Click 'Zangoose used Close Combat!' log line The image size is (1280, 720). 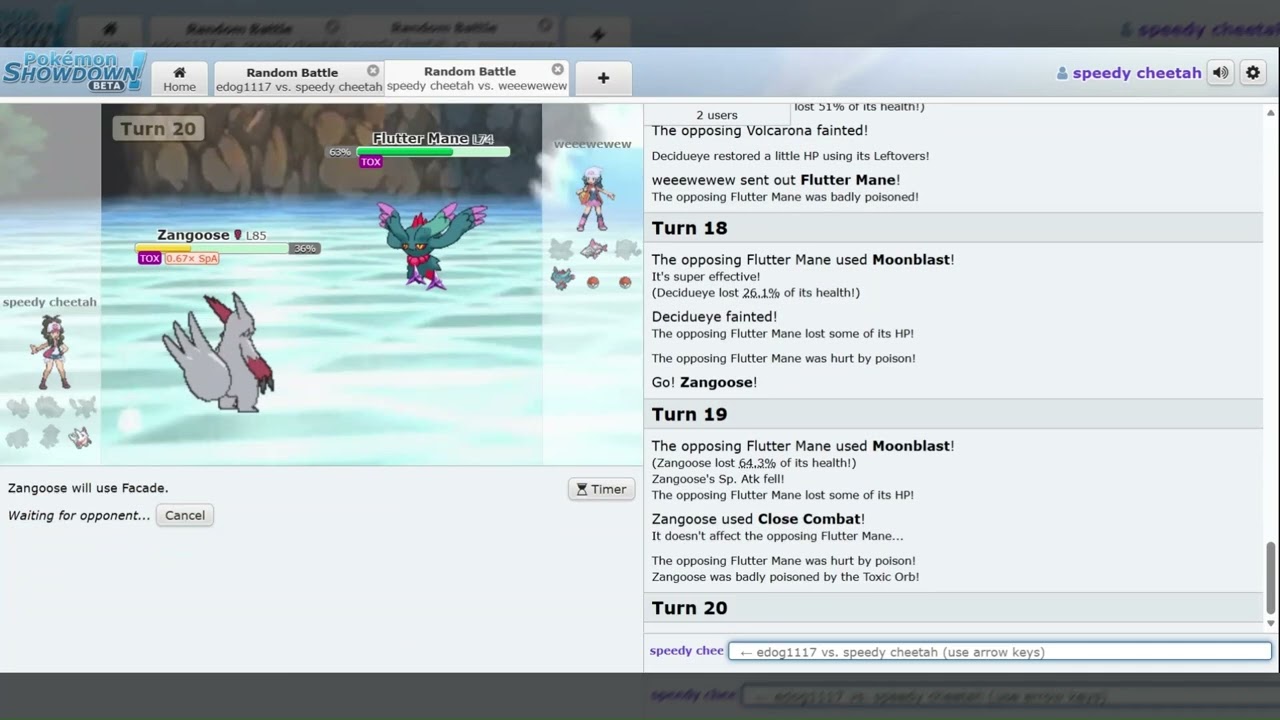pos(758,519)
